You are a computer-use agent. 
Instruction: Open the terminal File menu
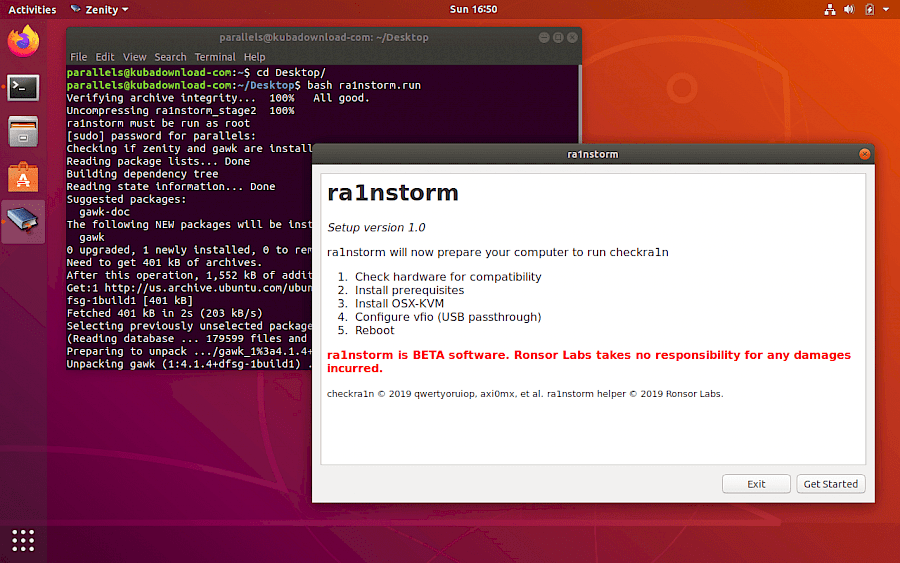[78, 57]
